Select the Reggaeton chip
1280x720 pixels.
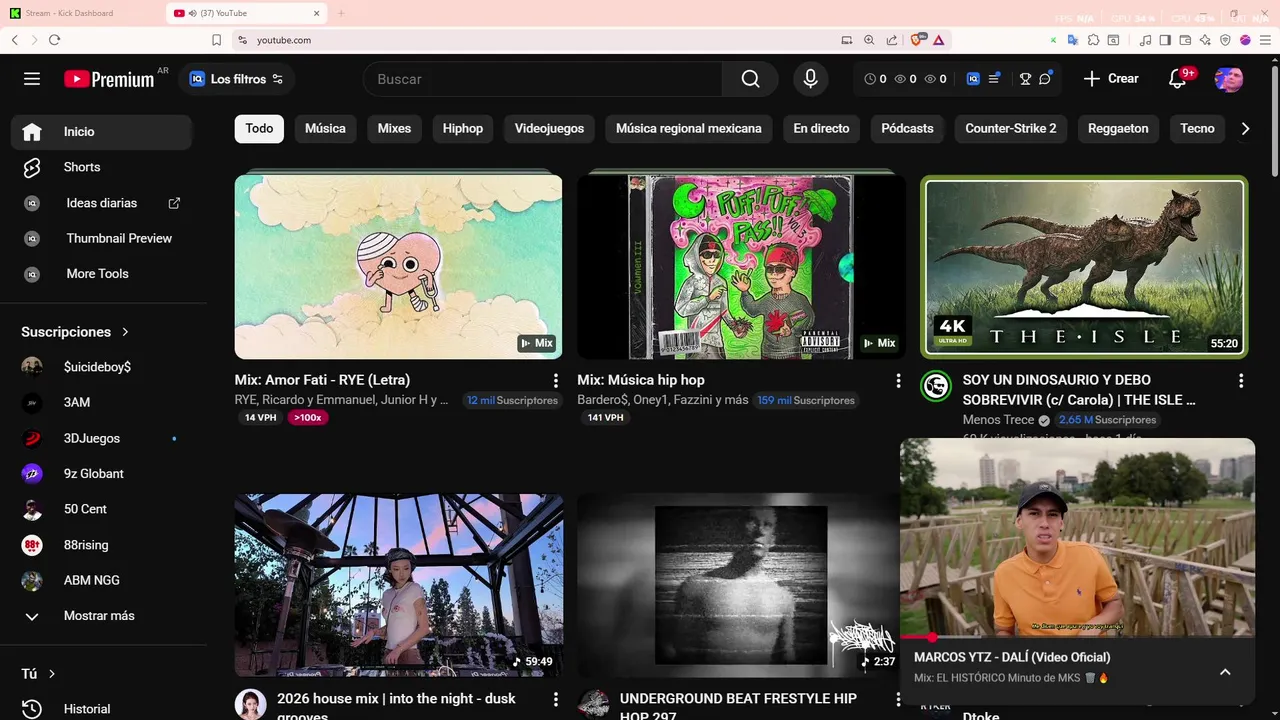click(x=1118, y=128)
